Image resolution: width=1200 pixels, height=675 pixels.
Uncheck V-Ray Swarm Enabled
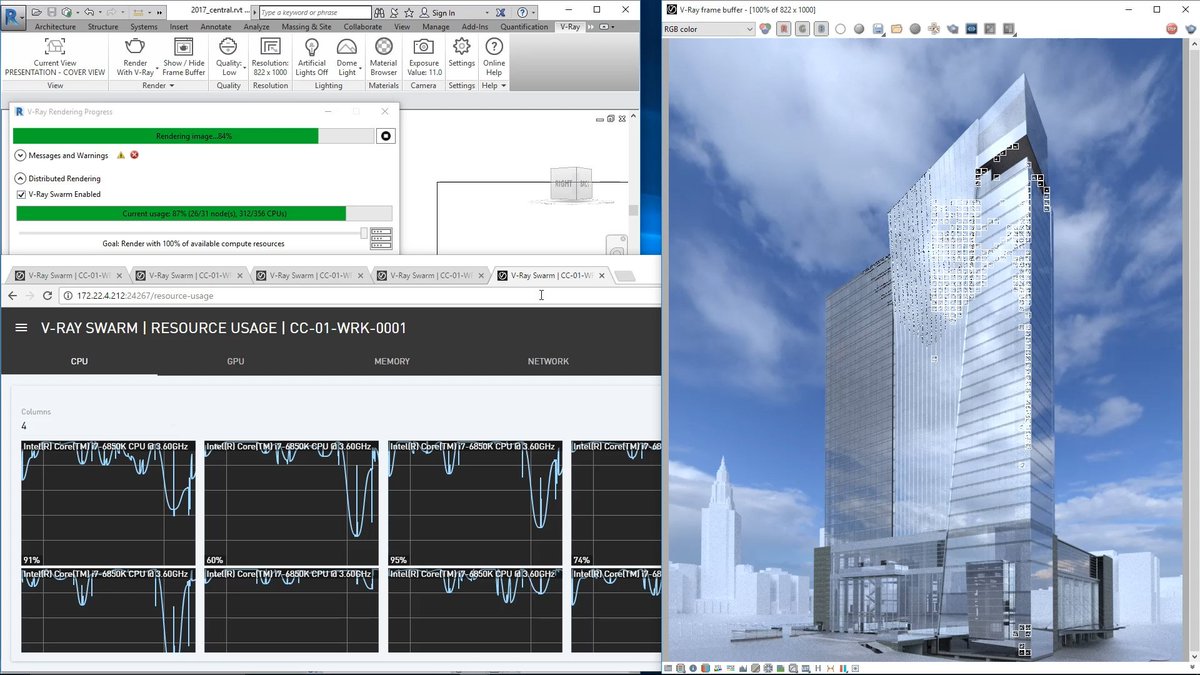click(x=22, y=194)
